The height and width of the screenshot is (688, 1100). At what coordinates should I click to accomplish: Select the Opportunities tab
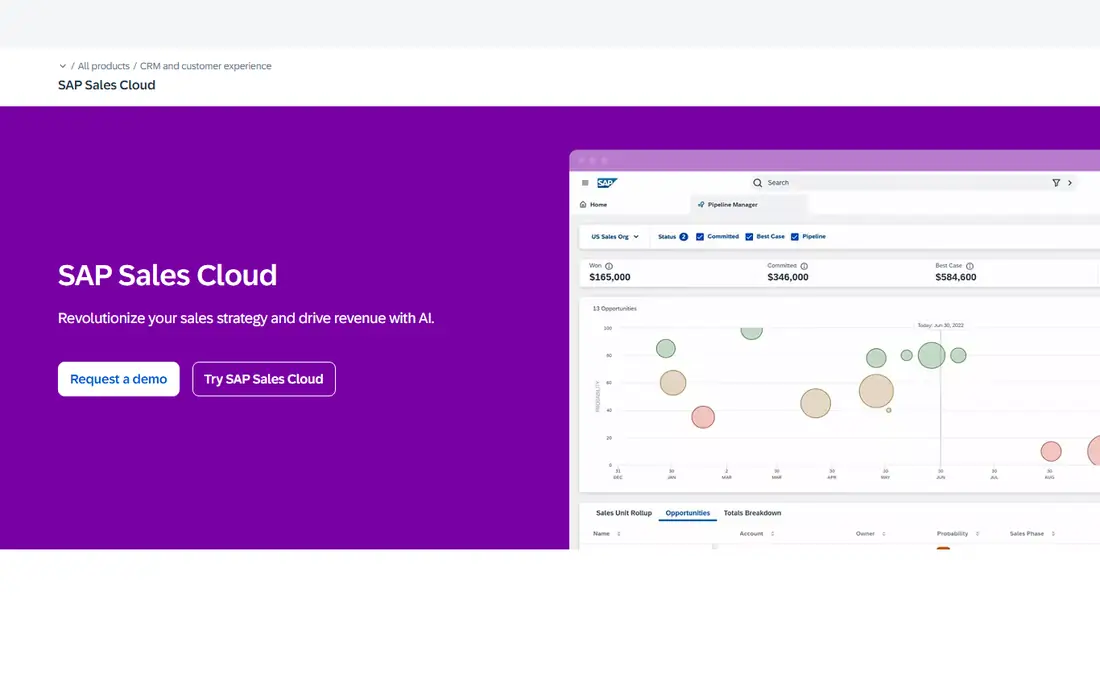(x=688, y=513)
